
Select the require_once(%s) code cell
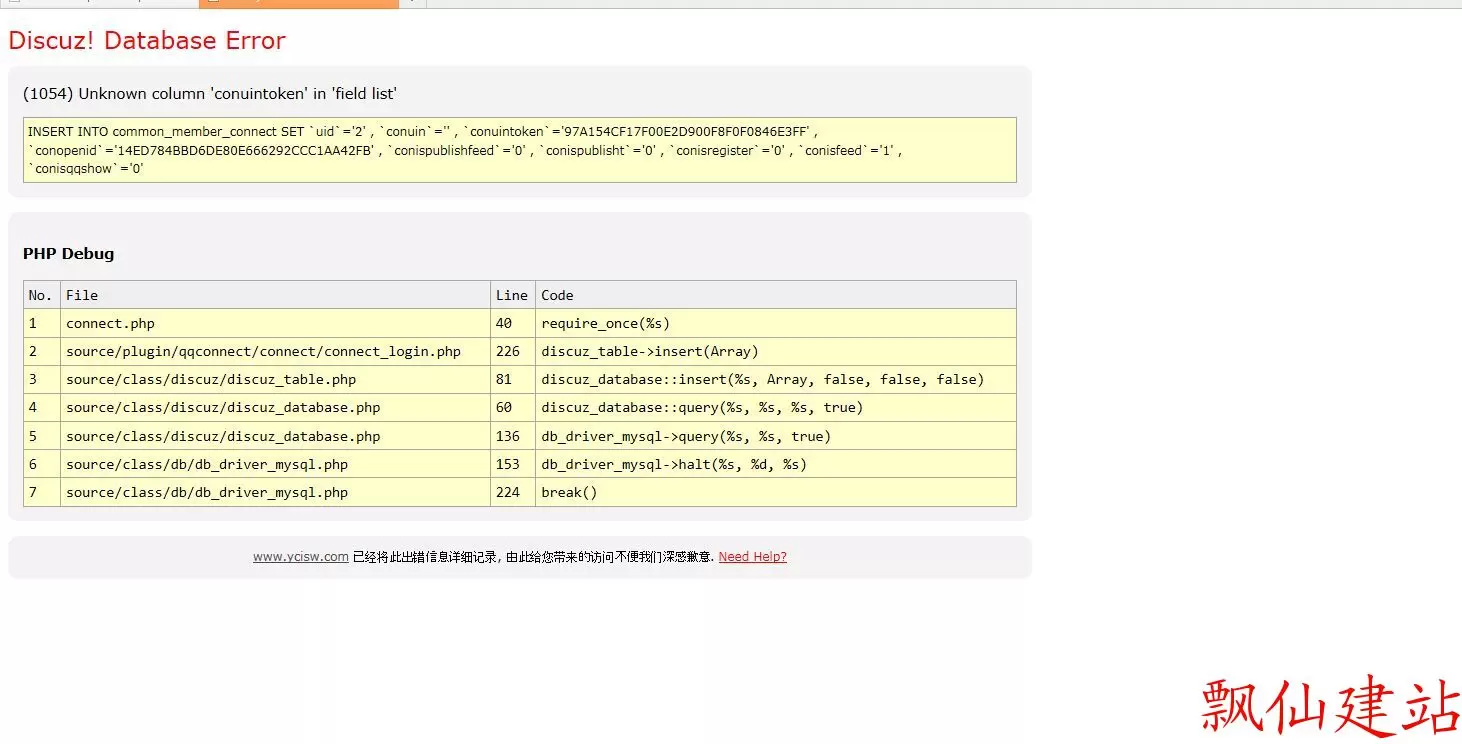tap(776, 323)
